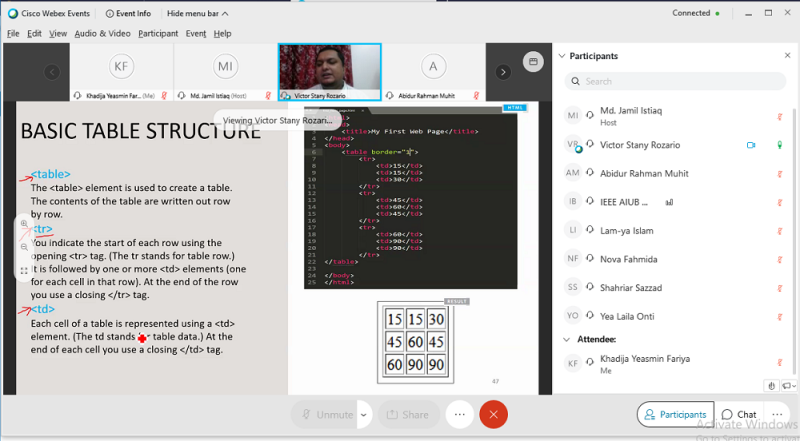Collapse the Participants panel header chevron
800x441 pixels.
[x=560, y=56]
